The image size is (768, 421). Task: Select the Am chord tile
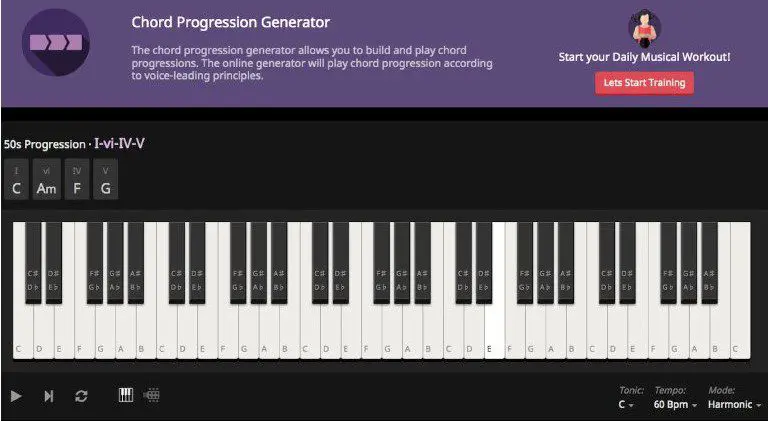click(x=47, y=181)
